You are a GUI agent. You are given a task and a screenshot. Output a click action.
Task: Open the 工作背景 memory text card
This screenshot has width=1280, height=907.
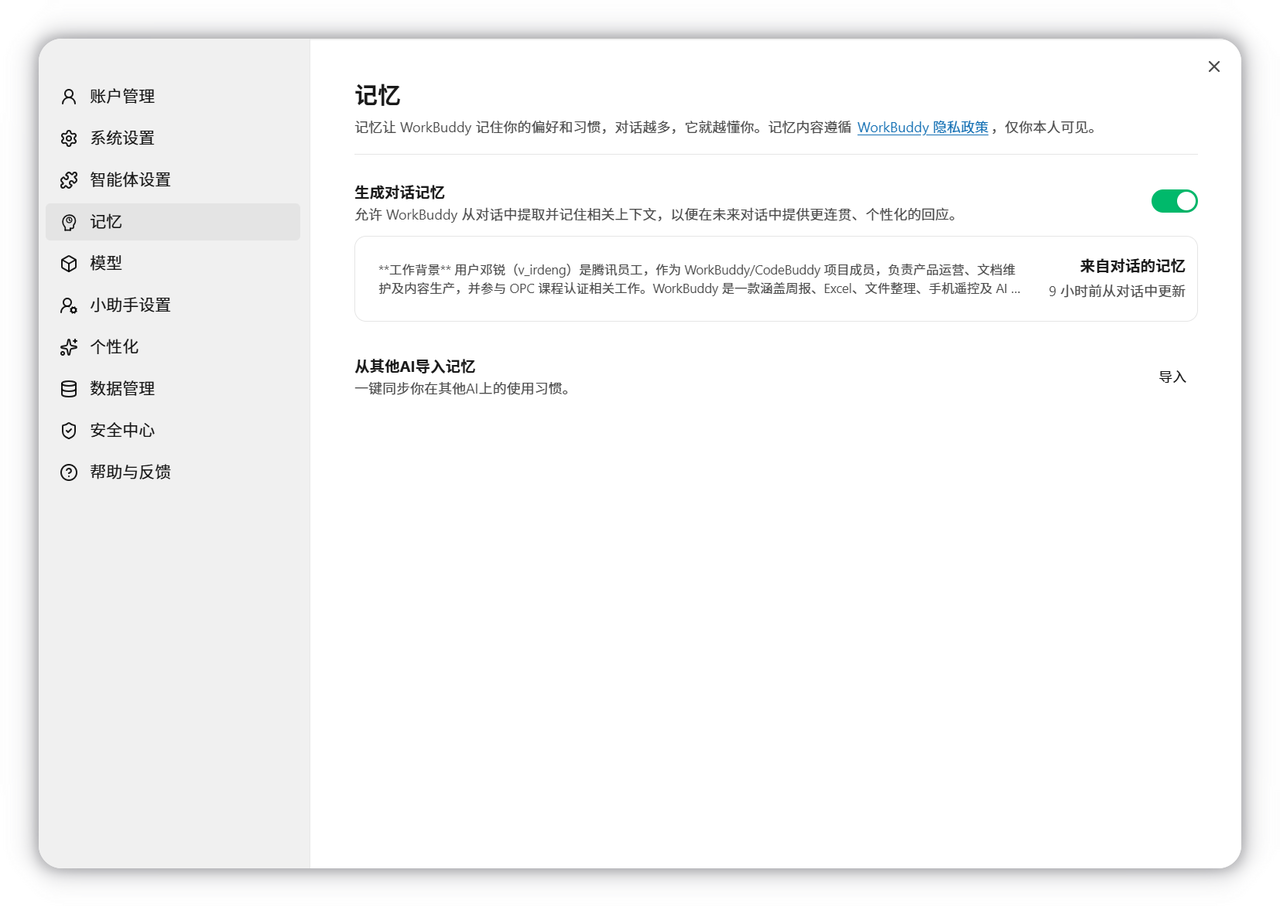776,279
